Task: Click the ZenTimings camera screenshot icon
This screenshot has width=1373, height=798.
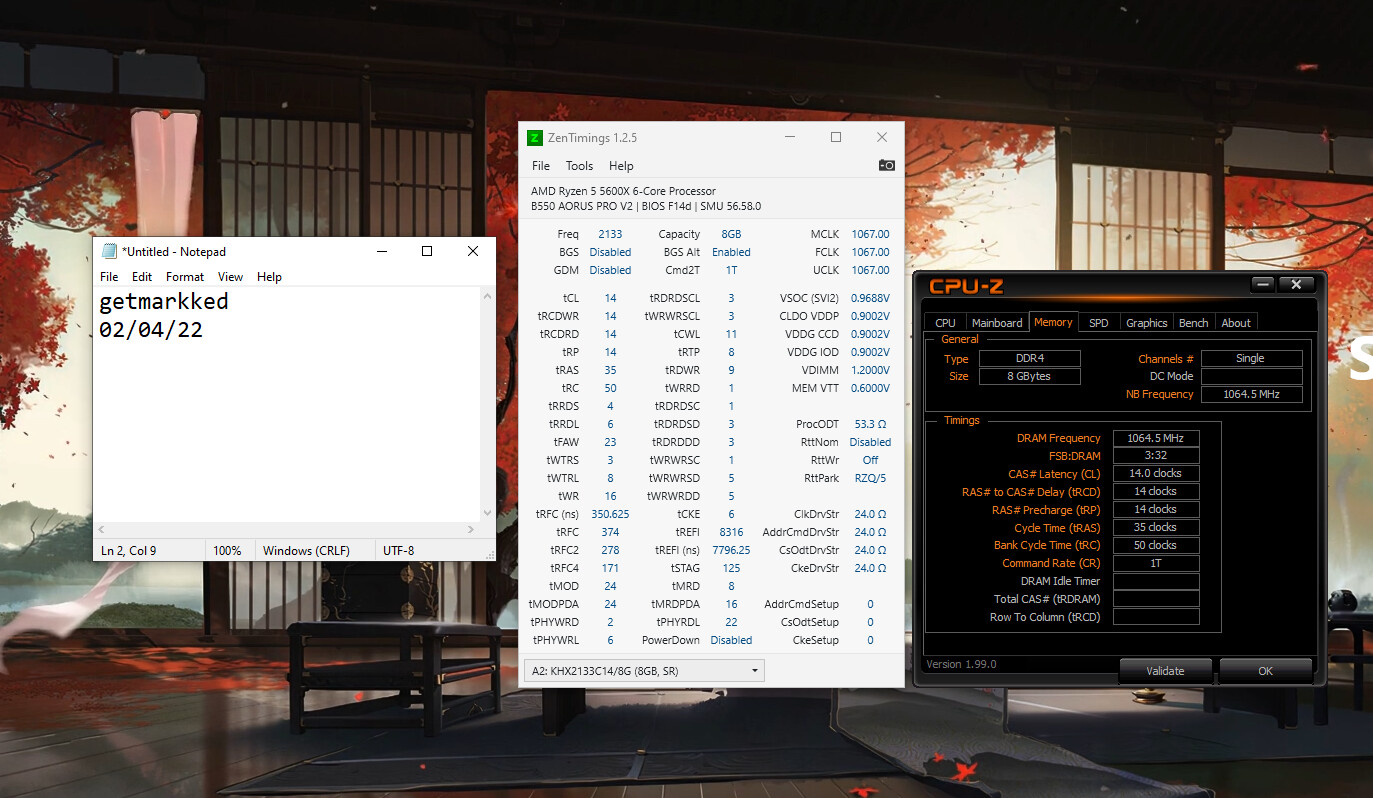Action: coord(886,165)
